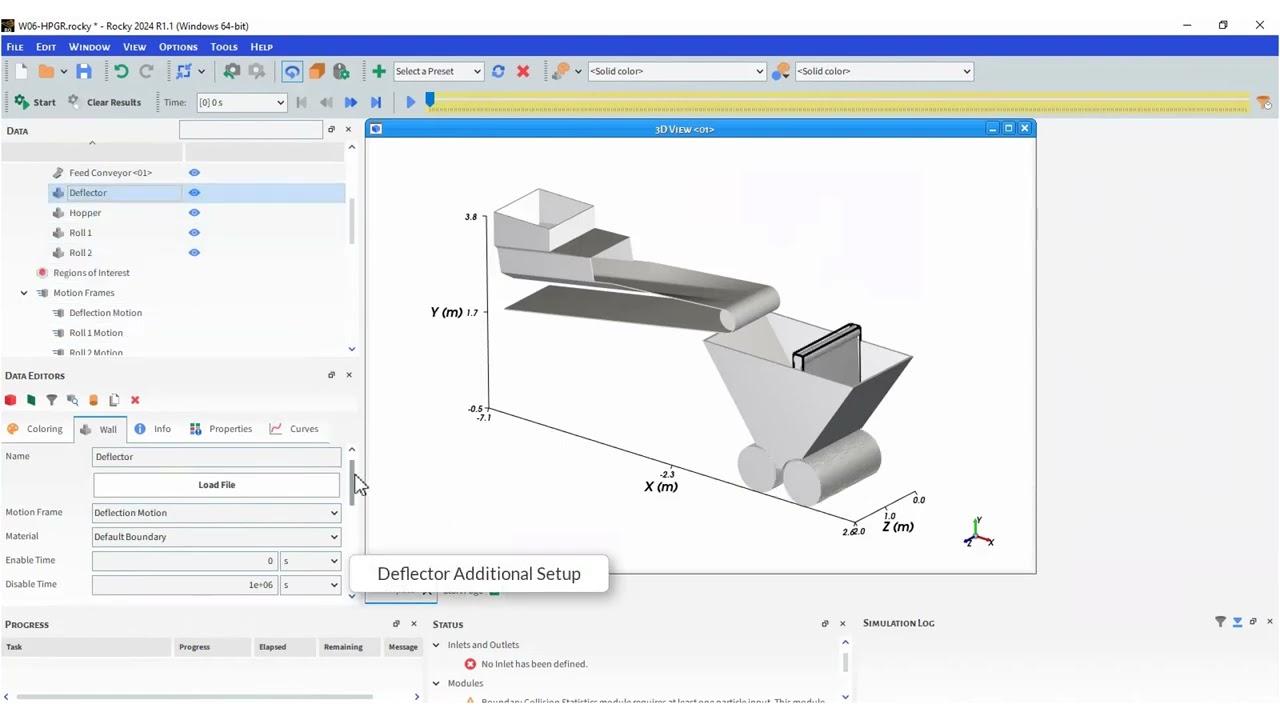
Task: Open the Disable Time unit dropdown
Action: click(x=310, y=585)
